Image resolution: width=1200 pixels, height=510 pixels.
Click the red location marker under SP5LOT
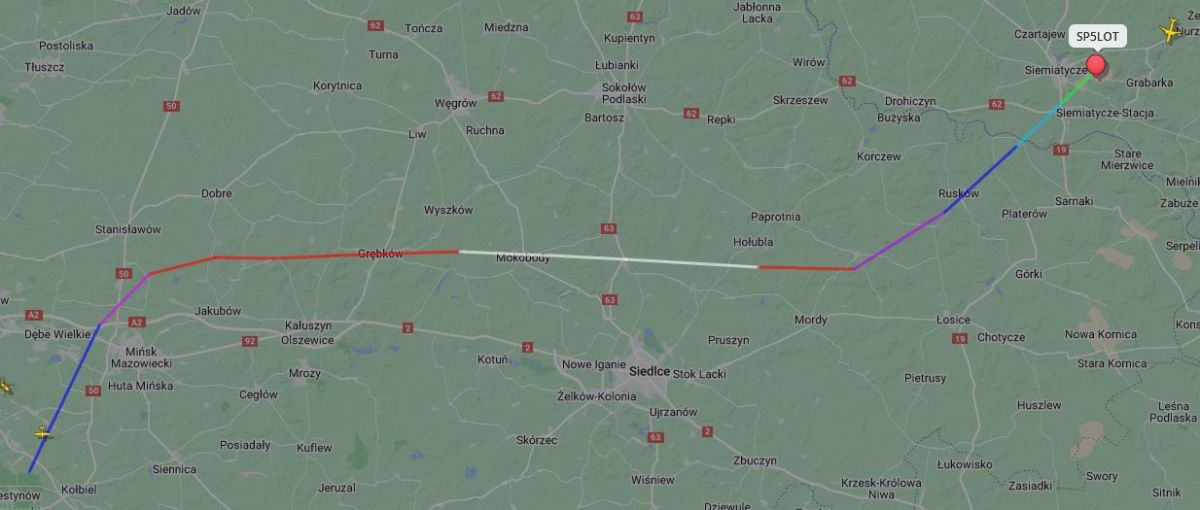[1096, 66]
